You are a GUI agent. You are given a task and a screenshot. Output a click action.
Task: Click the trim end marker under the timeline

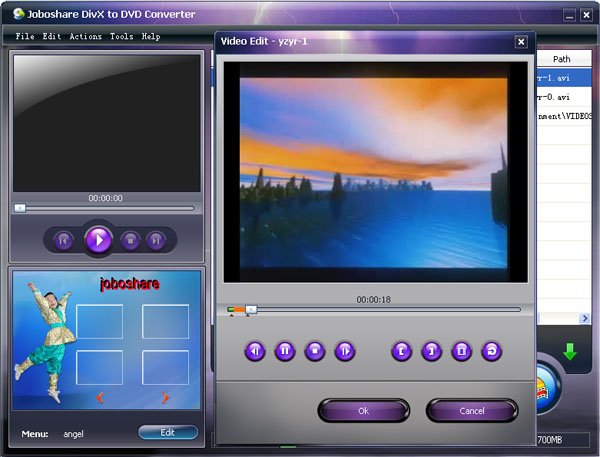(248, 315)
